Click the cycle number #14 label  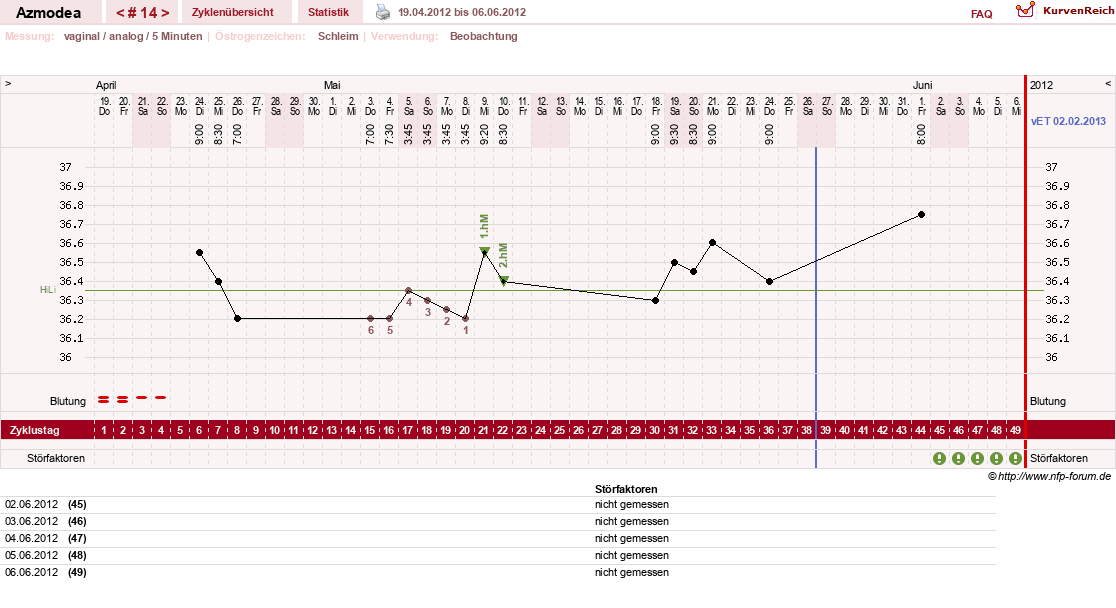point(143,13)
